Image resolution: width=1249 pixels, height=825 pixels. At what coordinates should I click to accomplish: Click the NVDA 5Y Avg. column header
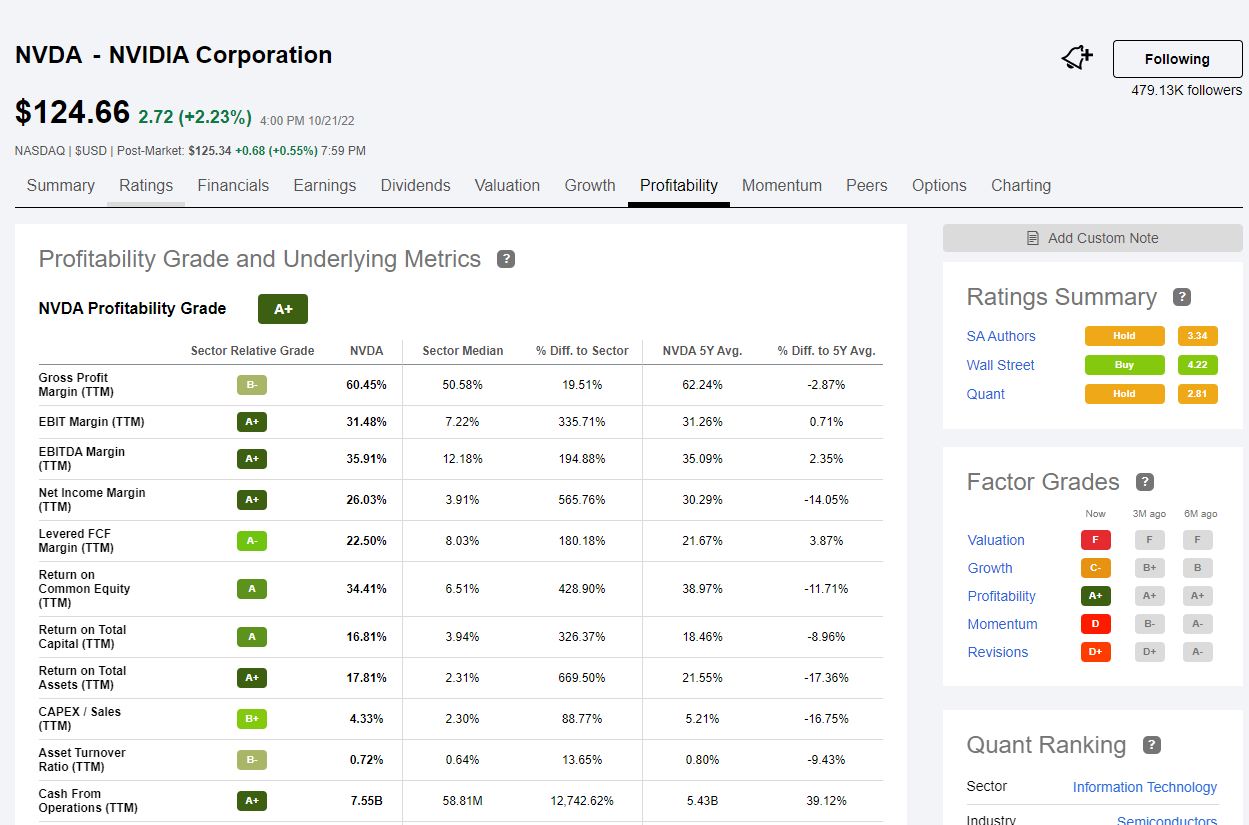click(x=702, y=351)
